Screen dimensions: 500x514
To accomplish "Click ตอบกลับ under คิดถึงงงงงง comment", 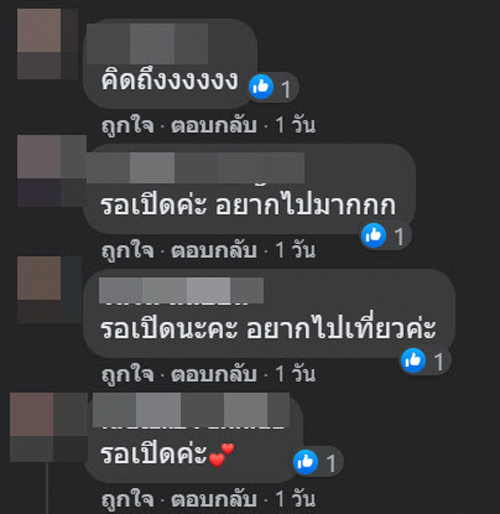I will click(214, 126).
